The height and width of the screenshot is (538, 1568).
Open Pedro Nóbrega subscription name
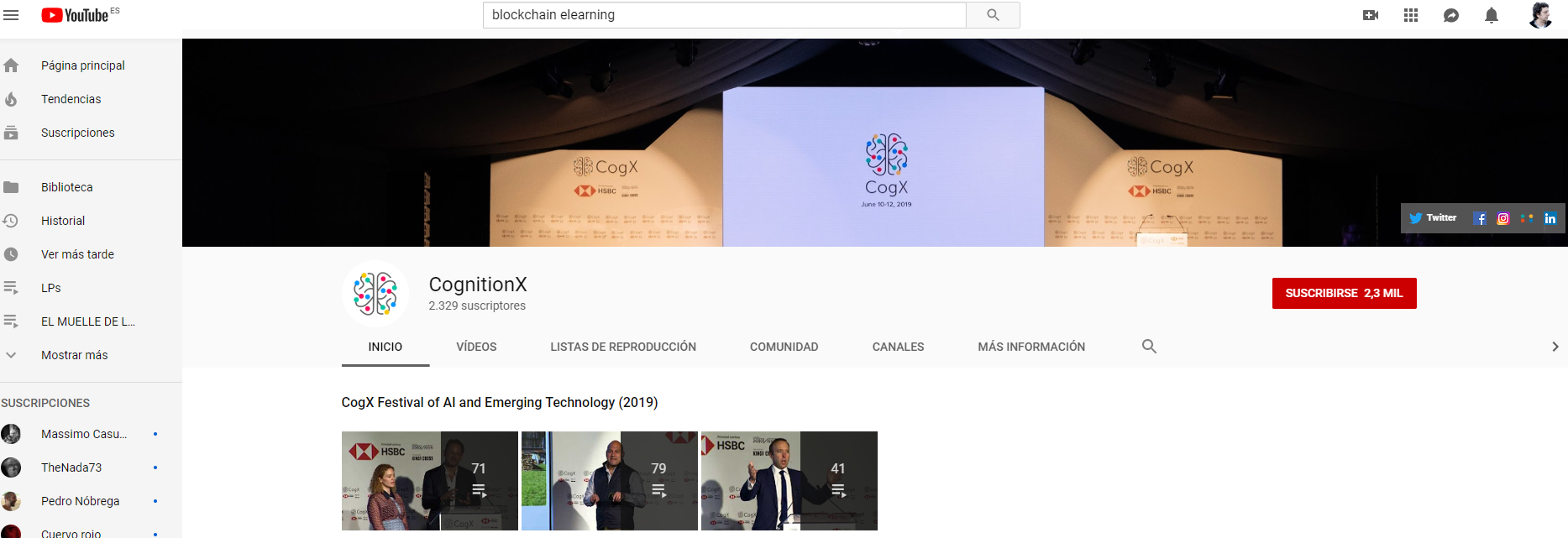(x=81, y=501)
